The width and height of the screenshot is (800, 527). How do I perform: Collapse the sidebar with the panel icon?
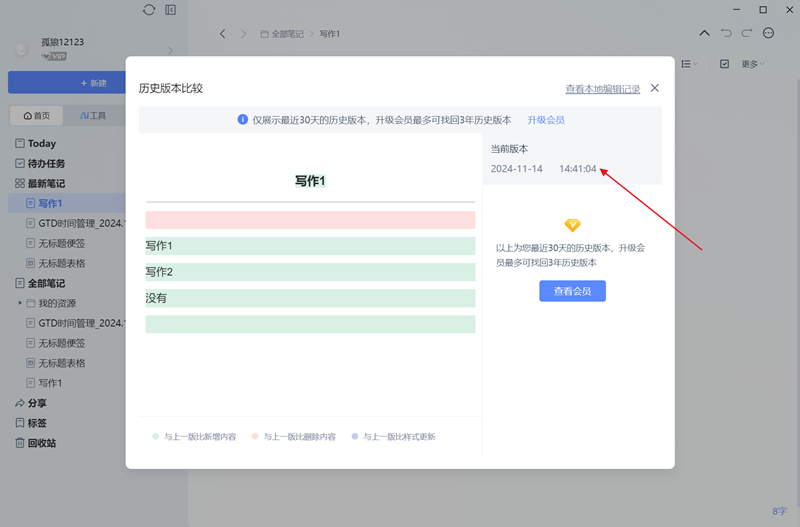pos(171,10)
